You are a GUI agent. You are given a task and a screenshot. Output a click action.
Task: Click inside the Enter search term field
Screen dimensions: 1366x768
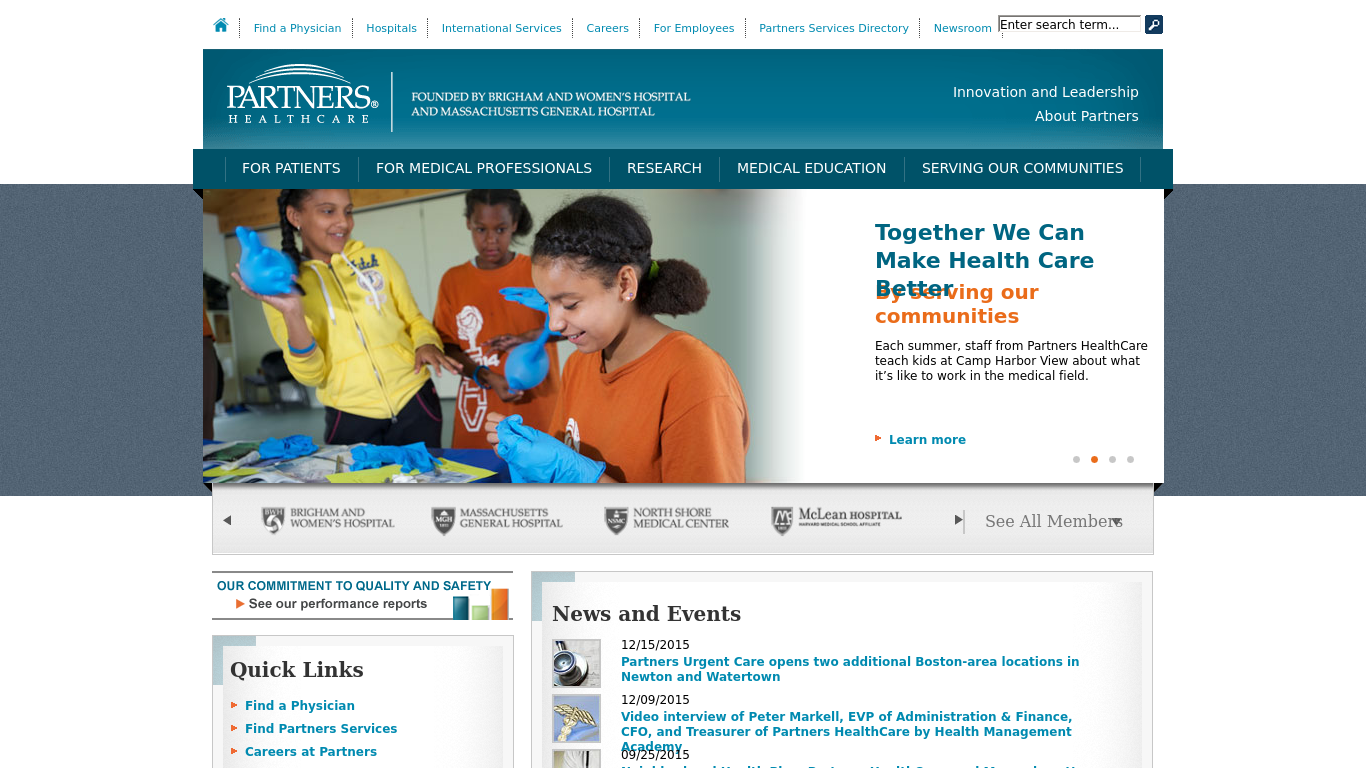1068,23
